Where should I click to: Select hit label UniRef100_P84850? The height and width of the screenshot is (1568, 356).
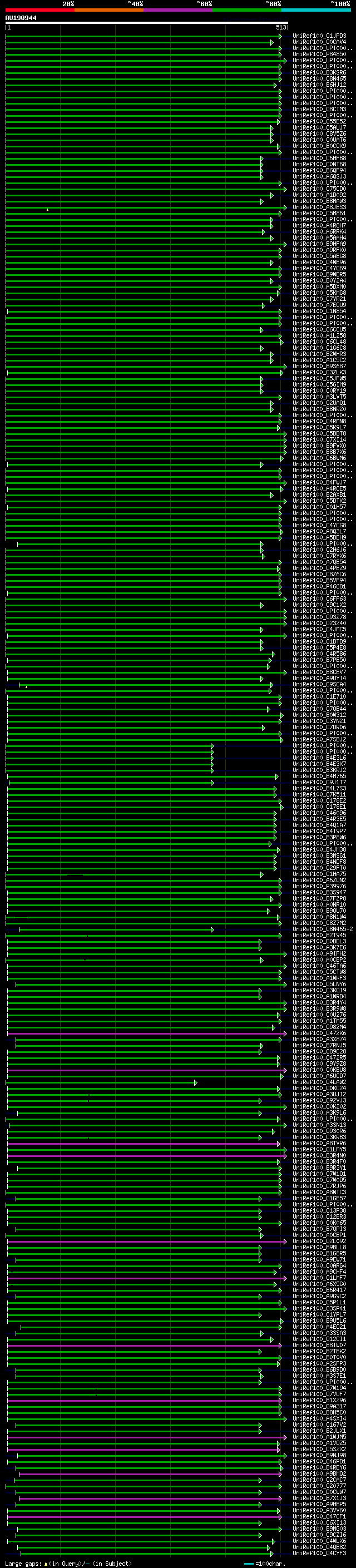pos(319,54)
